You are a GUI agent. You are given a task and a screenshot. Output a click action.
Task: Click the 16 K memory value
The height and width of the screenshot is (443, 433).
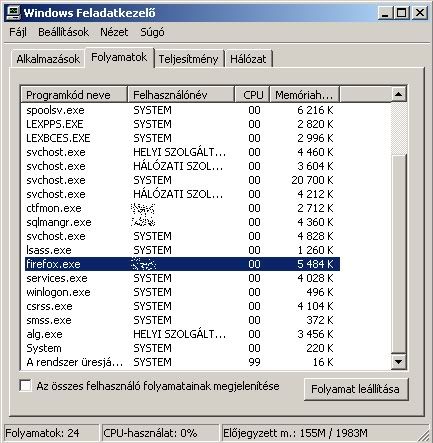point(323,362)
